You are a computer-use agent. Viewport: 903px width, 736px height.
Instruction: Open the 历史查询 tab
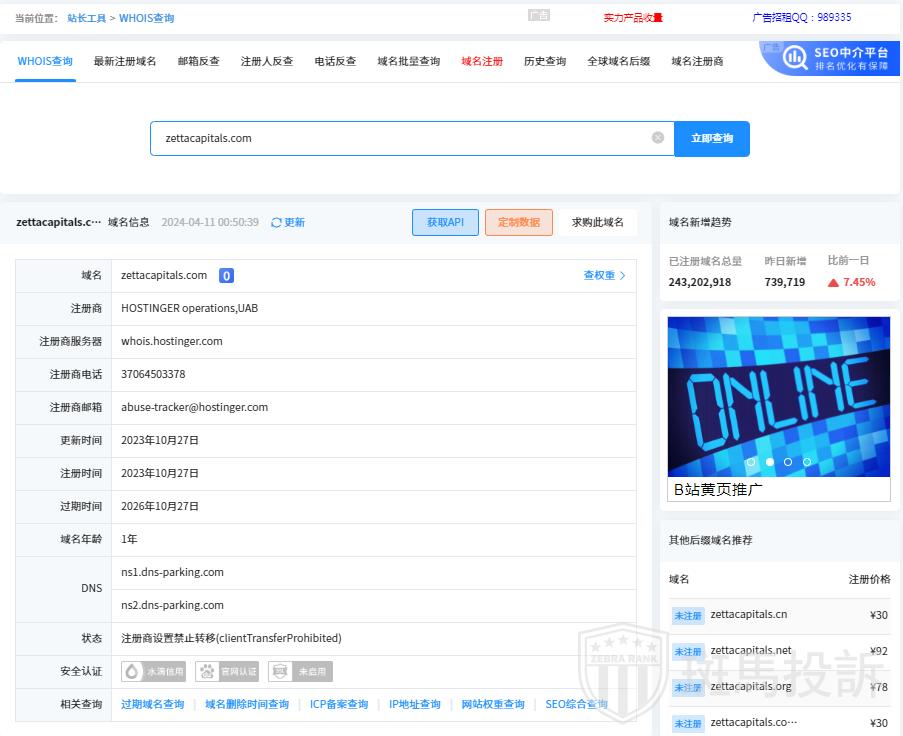pos(544,61)
